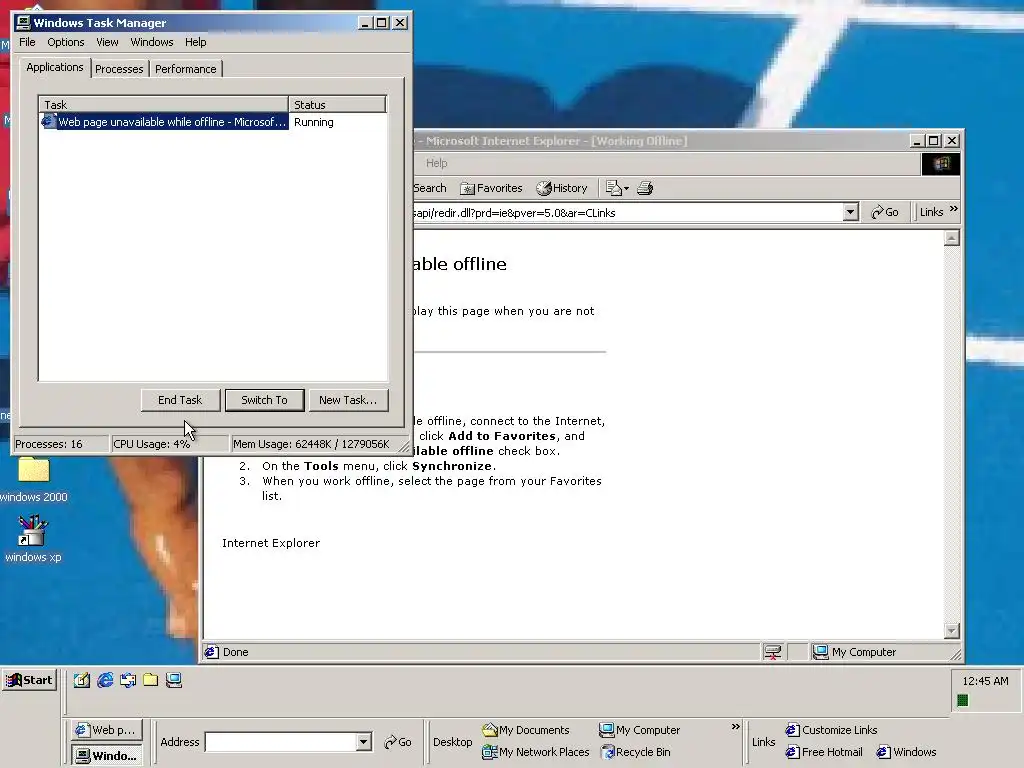This screenshot has height=768, width=1024.
Task: Click the New Task button
Action: 348,400
